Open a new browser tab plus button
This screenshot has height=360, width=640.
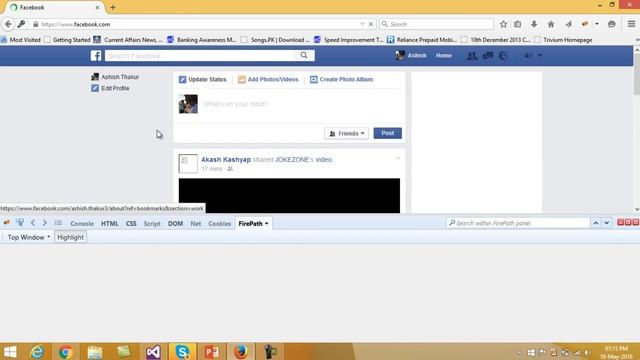coord(113,7)
